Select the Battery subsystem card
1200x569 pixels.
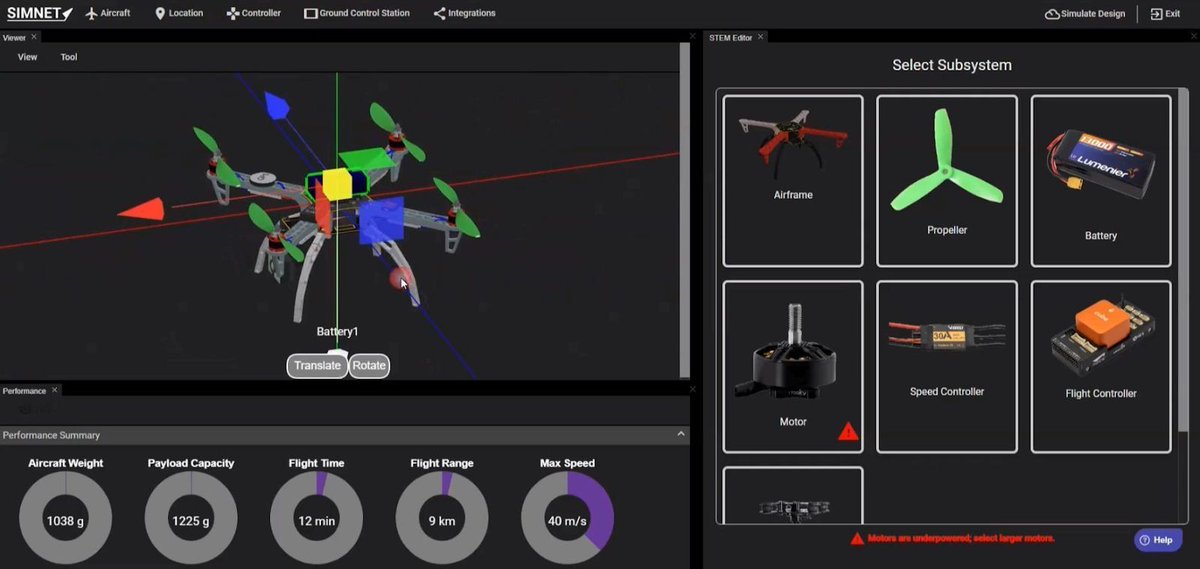click(x=1101, y=181)
